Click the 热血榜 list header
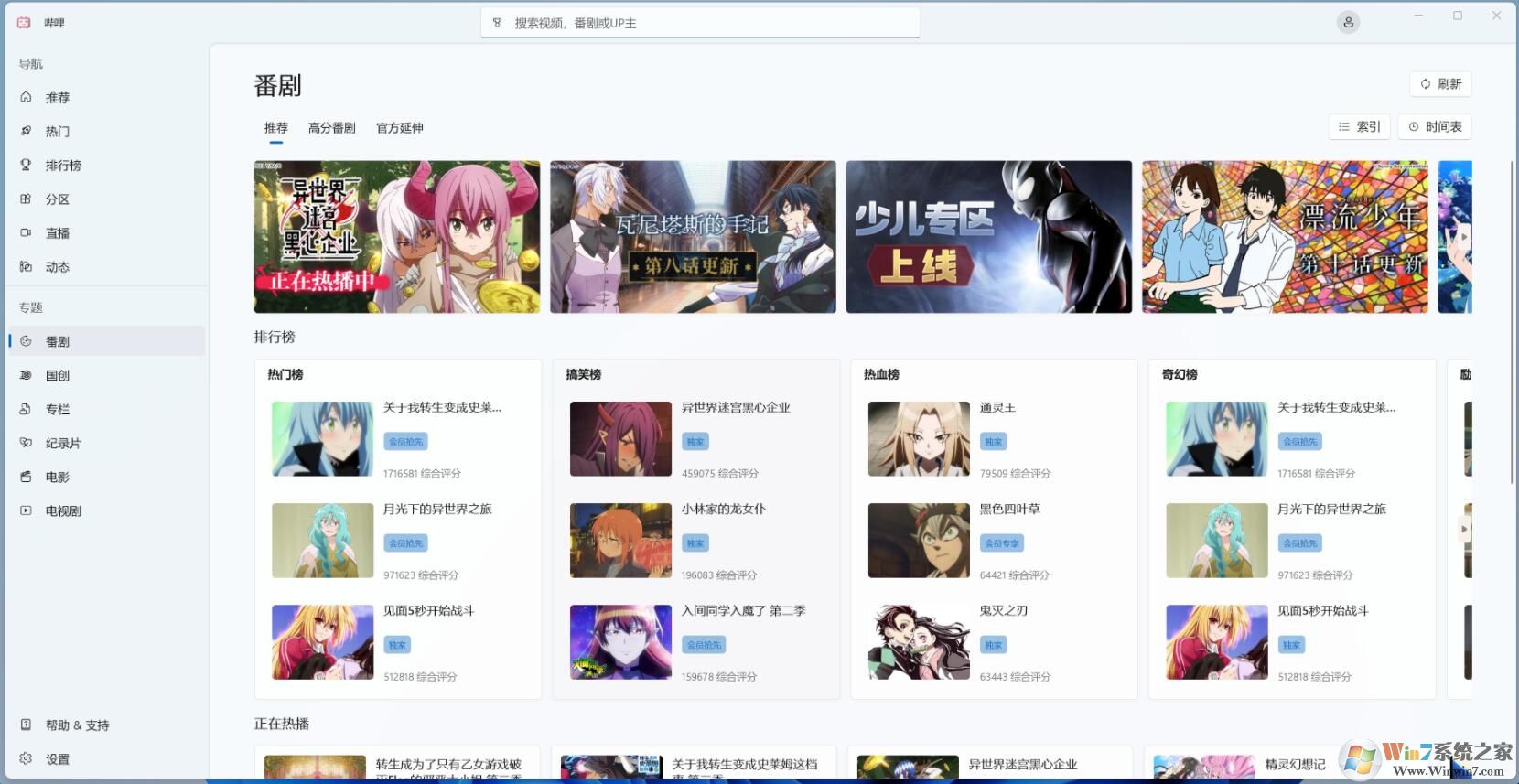Image resolution: width=1519 pixels, height=784 pixels. pos(882,374)
